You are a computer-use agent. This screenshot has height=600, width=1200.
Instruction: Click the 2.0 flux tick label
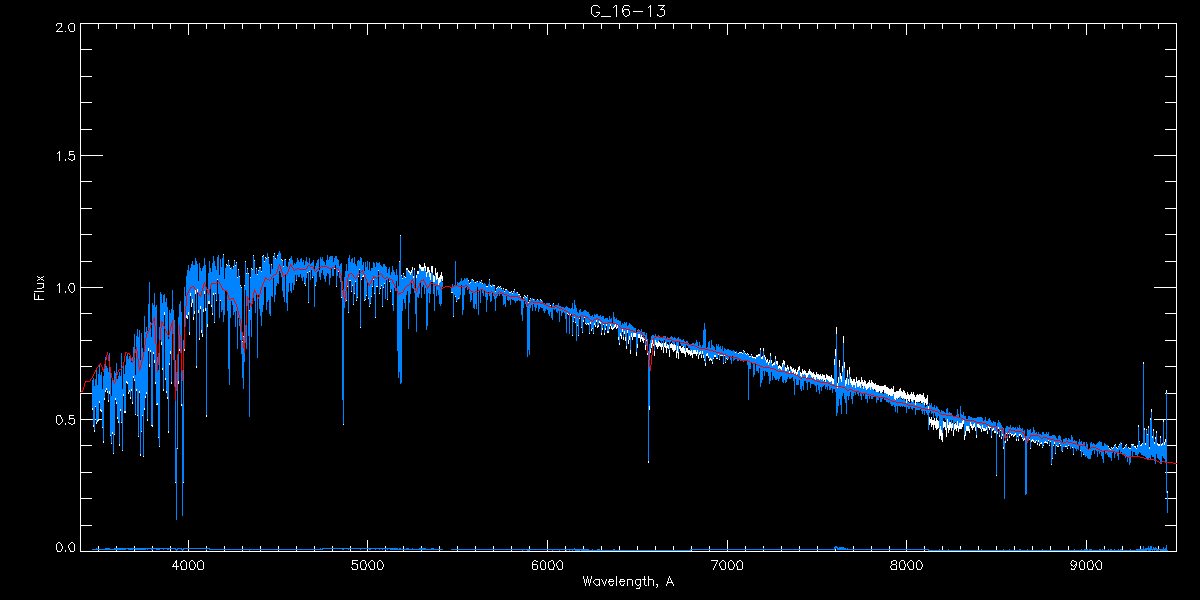click(64, 28)
